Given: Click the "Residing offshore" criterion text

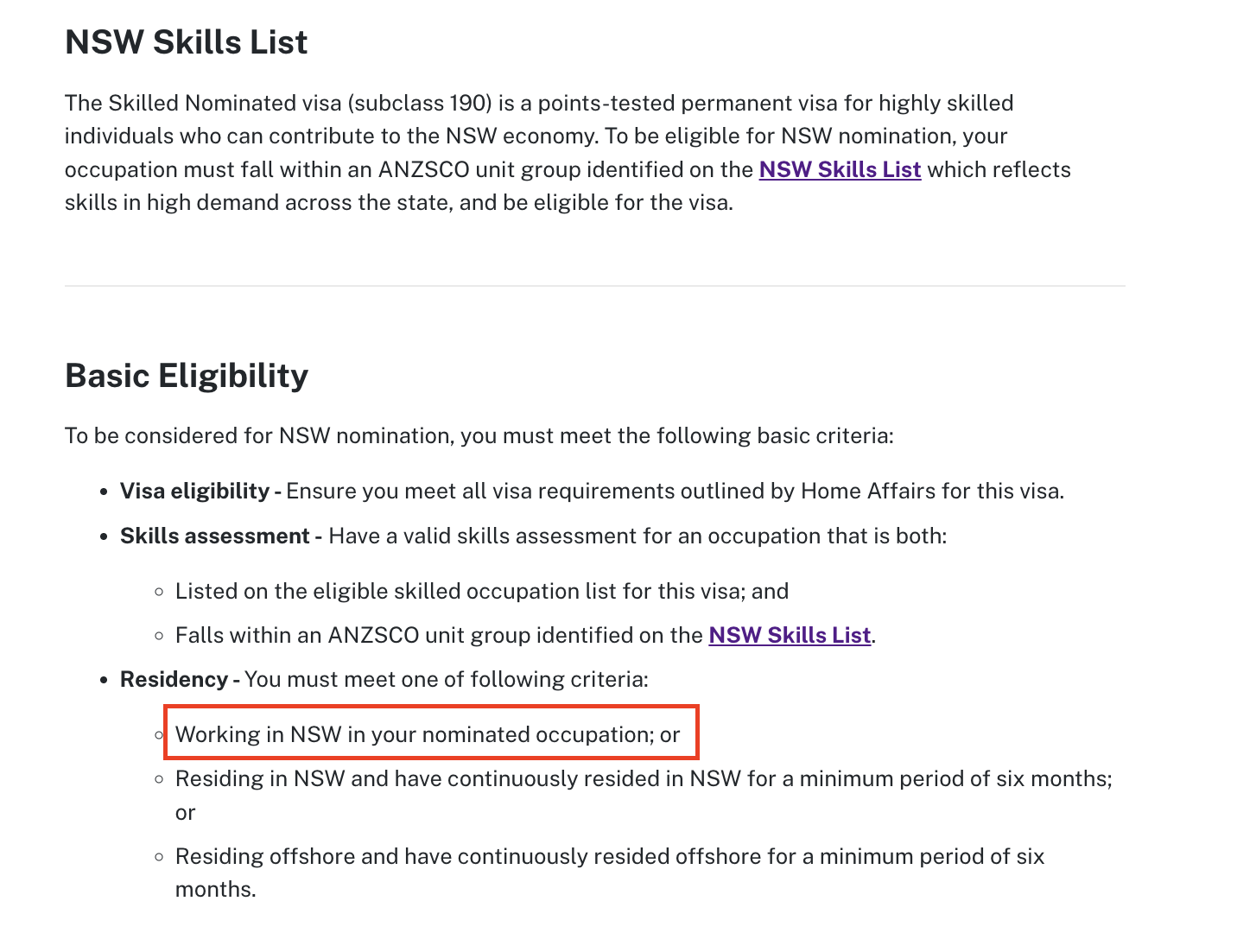Looking at the screenshot, I should coord(609,857).
